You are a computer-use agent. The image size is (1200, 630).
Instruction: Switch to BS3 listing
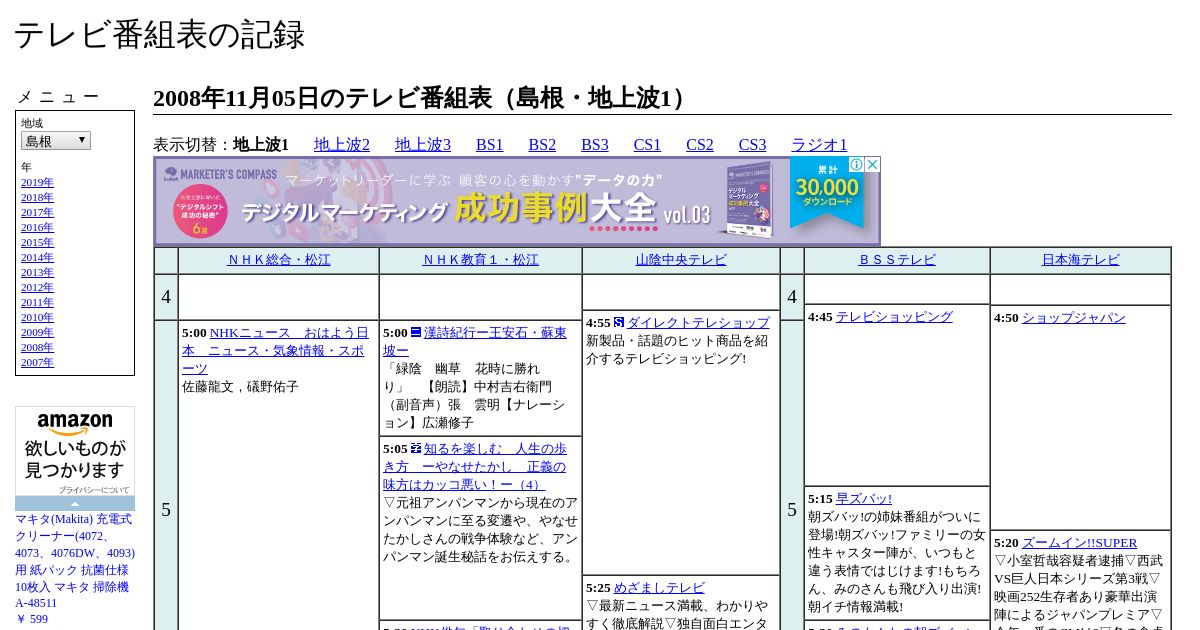[x=595, y=144]
